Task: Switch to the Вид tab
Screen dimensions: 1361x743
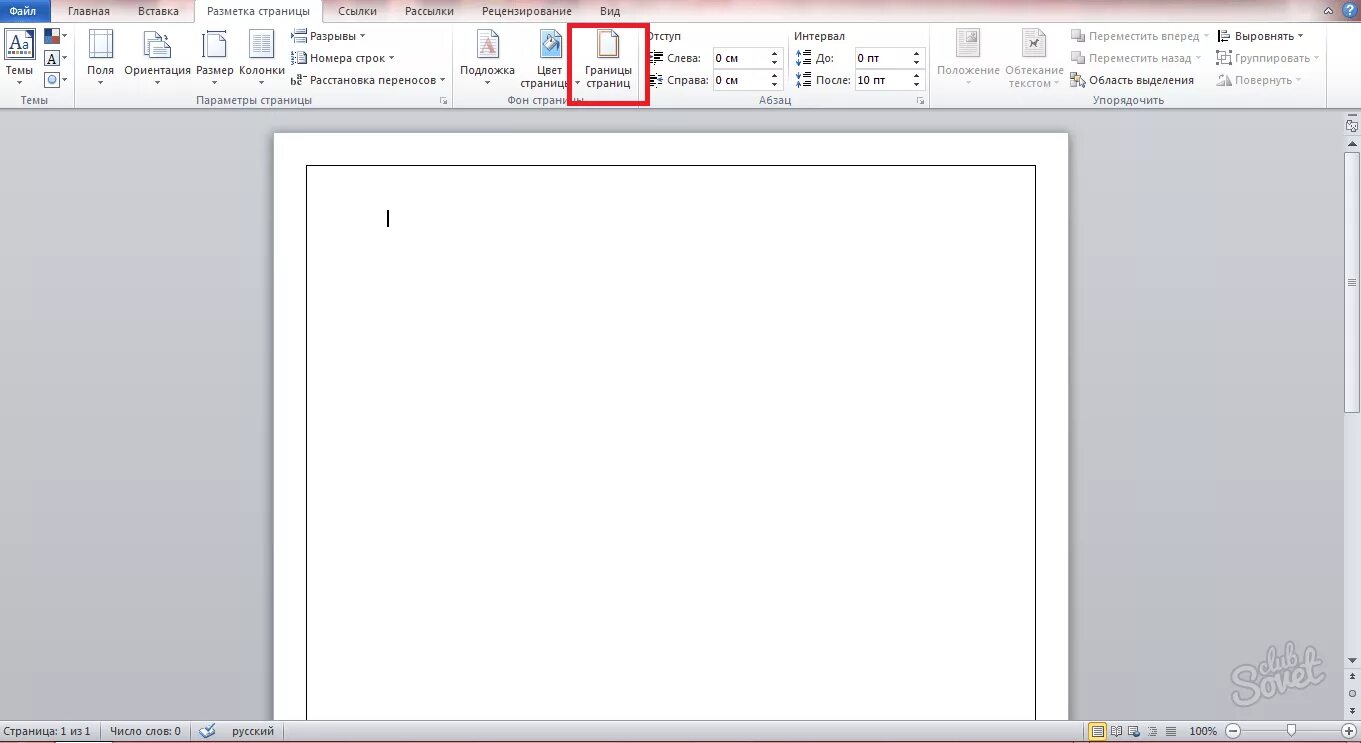Action: click(610, 11)
